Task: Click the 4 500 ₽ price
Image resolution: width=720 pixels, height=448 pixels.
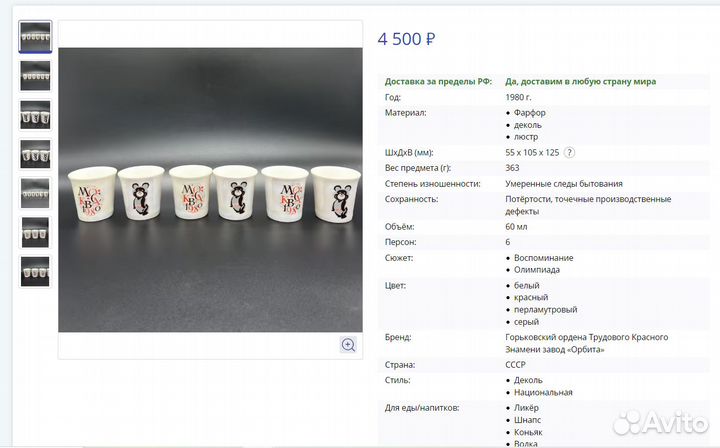Action: 406,39
